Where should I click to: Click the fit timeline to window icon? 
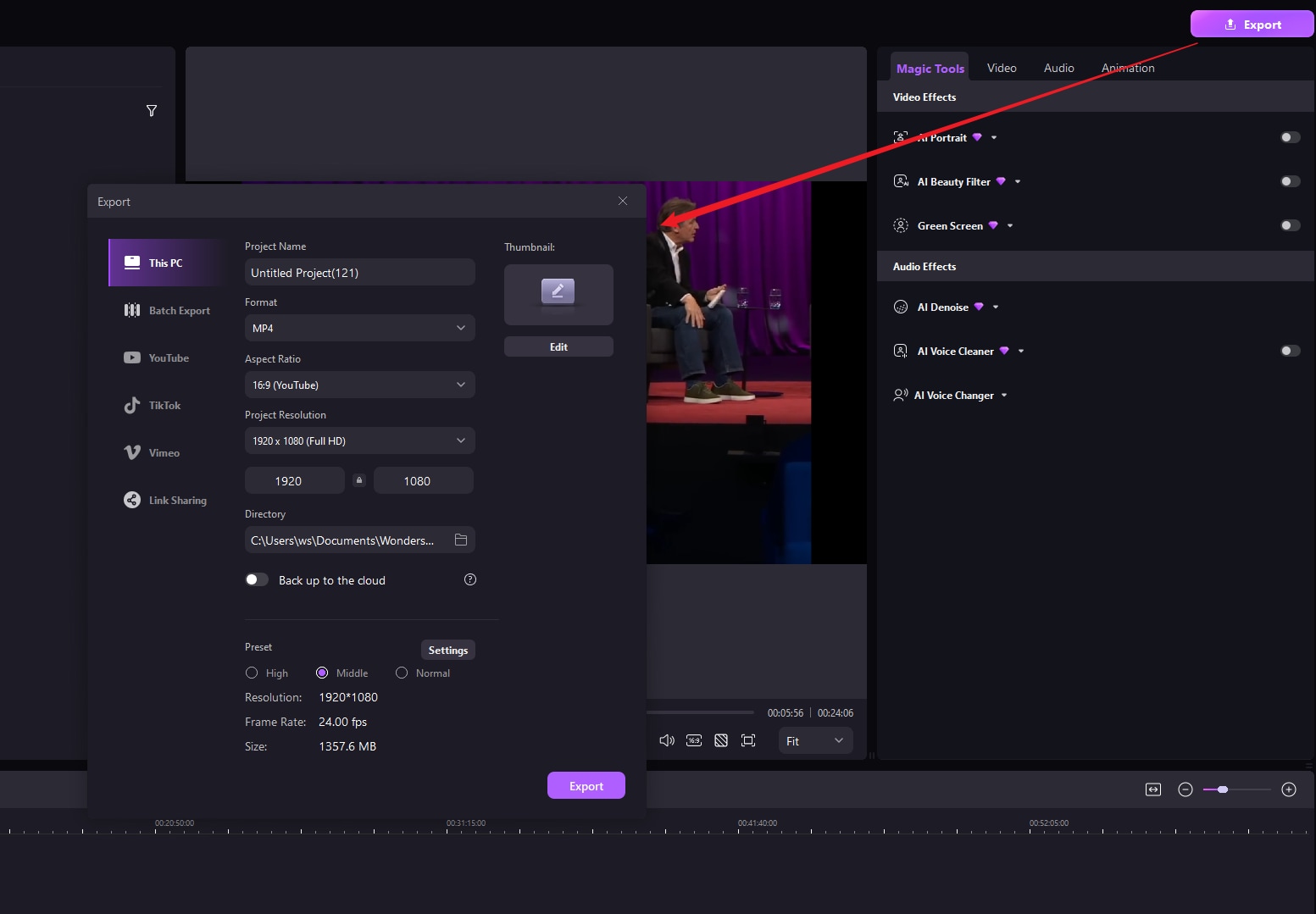click(x=1153, y=789)
